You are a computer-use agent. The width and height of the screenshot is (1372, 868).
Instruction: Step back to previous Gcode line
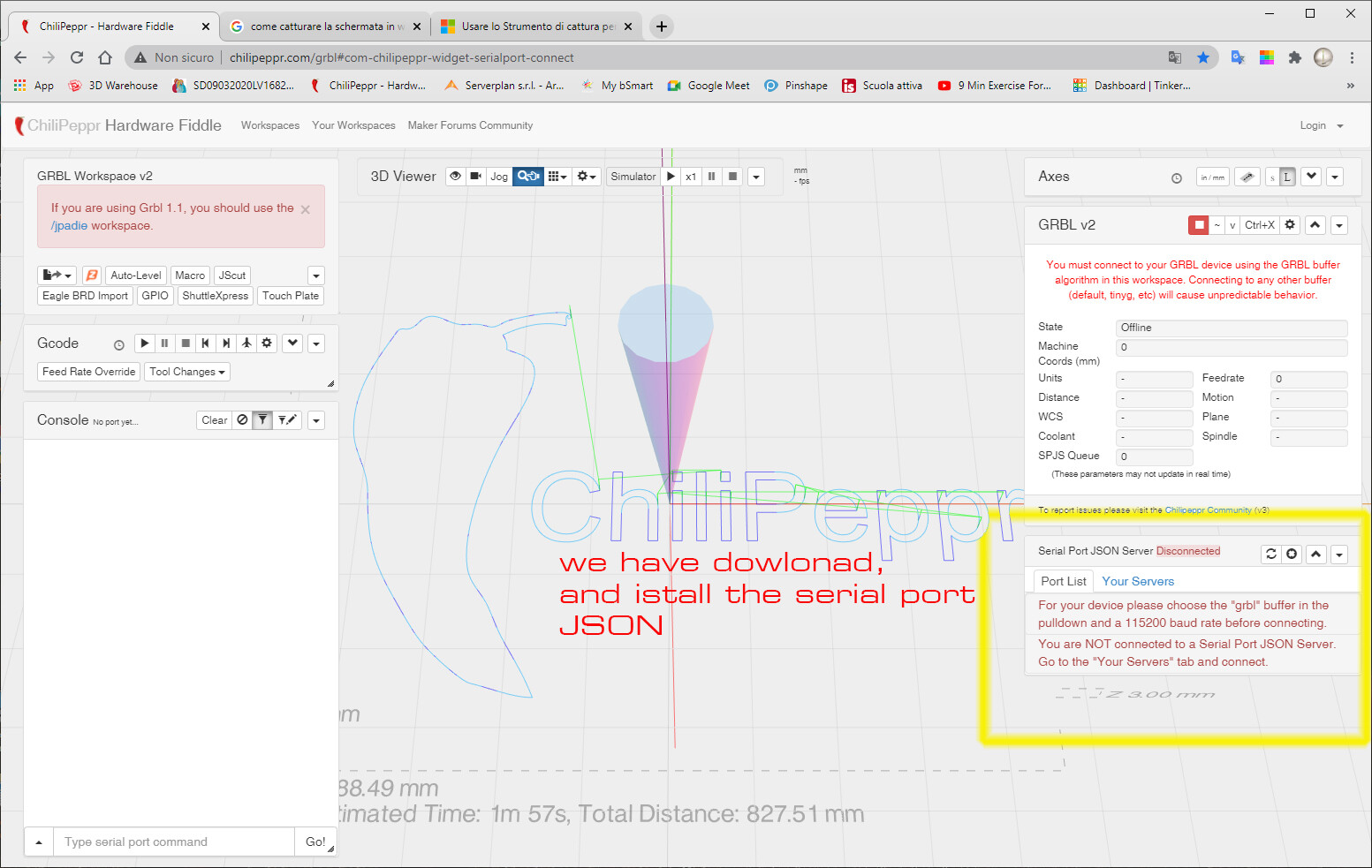pos(206,343)
